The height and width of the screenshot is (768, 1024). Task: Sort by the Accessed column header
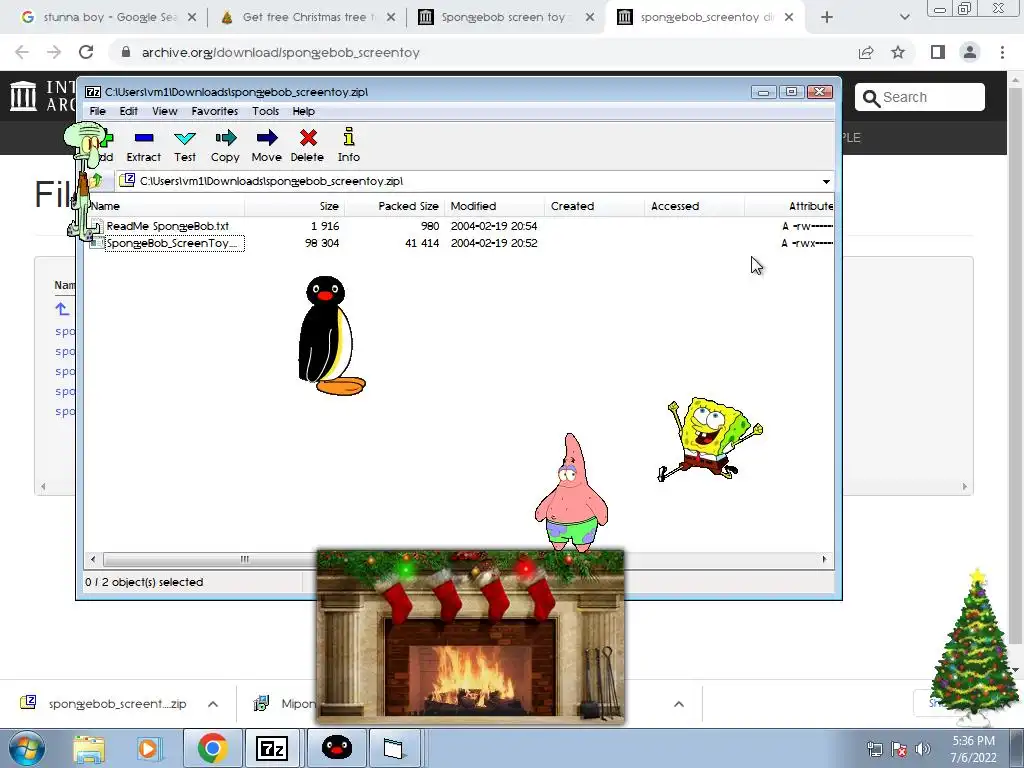click(x=694, y=206)
